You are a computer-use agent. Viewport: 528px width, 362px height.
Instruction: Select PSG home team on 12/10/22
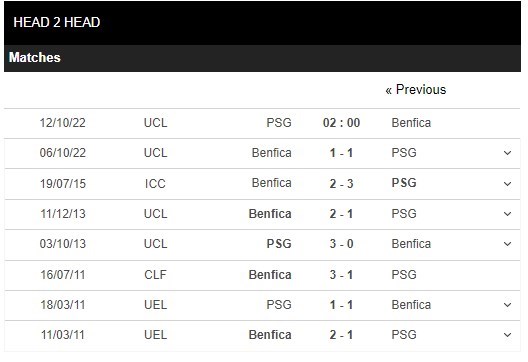pyautogui.click(x=279, y=123)
